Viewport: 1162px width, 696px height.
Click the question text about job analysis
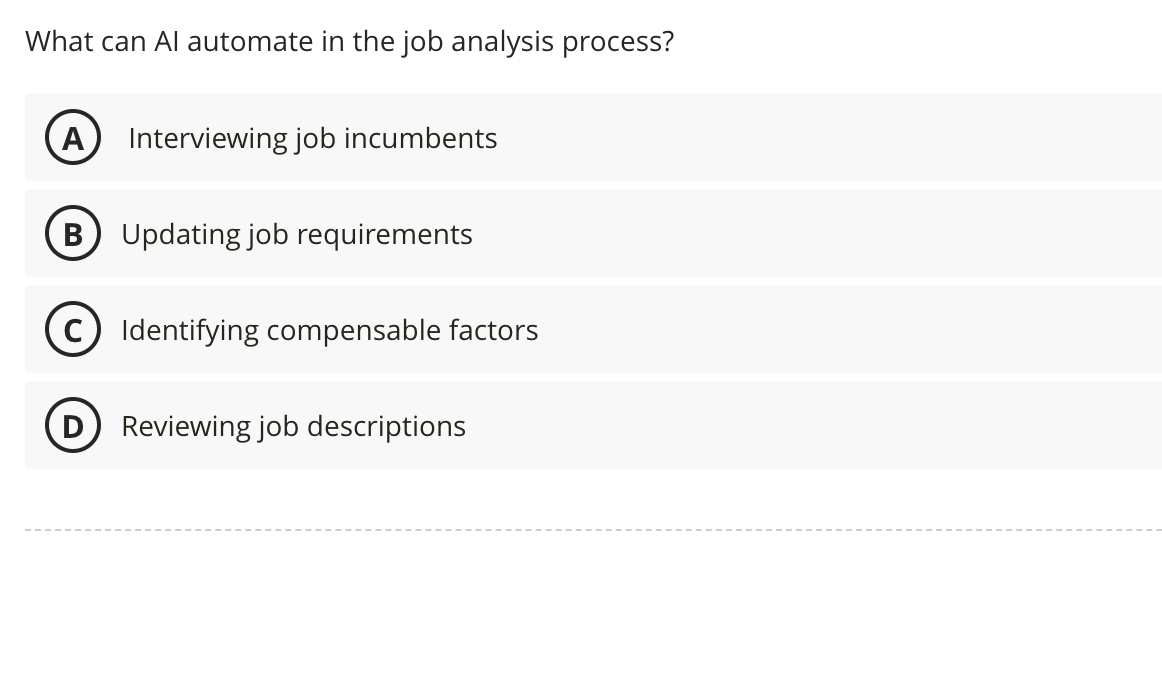click(349, 41)
